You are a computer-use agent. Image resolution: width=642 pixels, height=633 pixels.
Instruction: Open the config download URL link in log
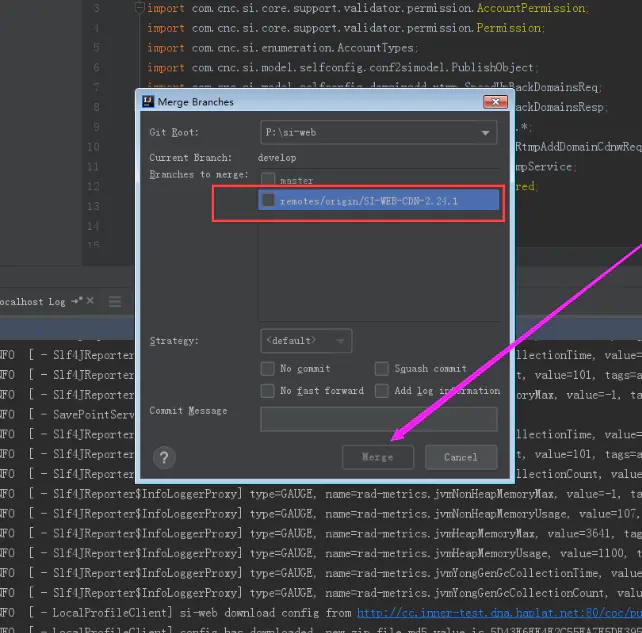tap(499, 613)
